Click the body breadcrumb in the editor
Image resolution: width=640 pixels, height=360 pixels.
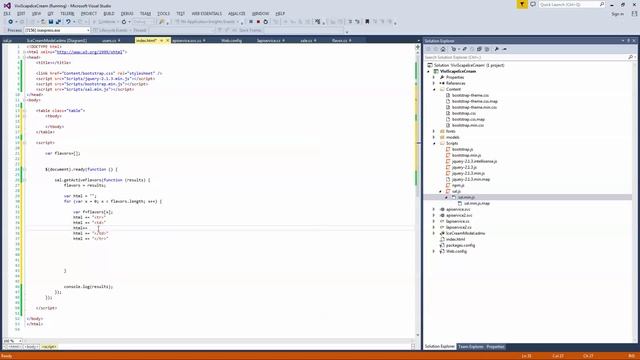[x=31, y=347]
